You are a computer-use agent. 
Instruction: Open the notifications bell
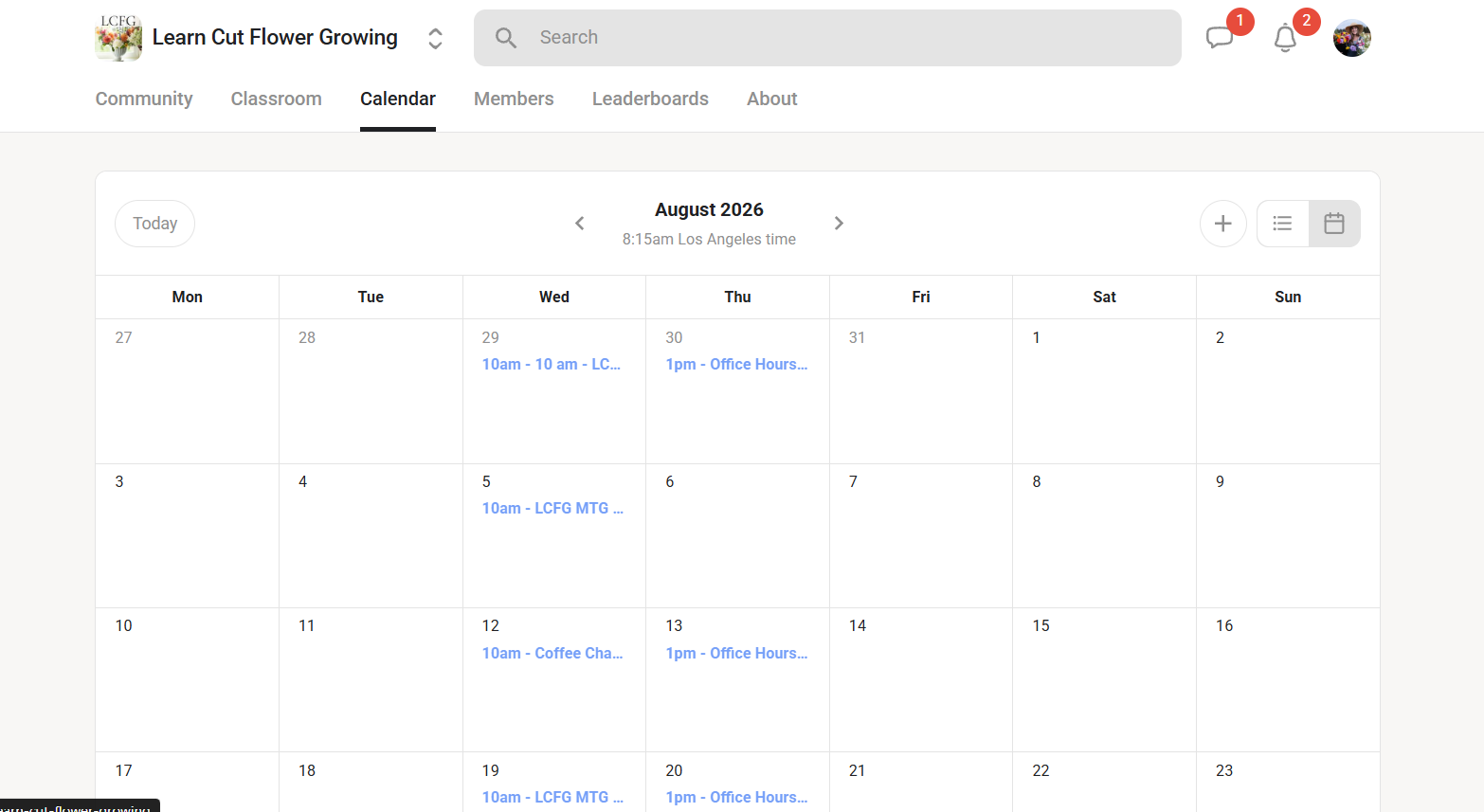(x=1285, y=38)
